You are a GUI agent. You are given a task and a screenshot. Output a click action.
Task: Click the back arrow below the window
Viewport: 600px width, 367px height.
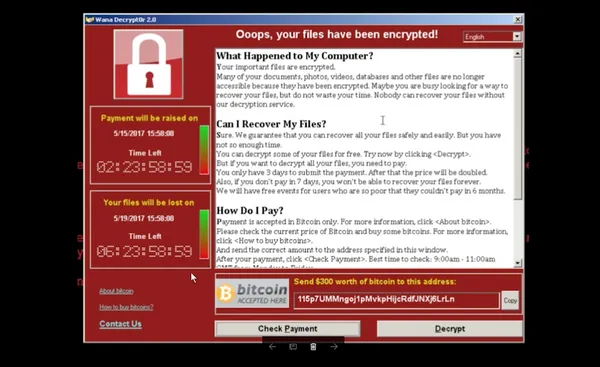click(272, 347)
